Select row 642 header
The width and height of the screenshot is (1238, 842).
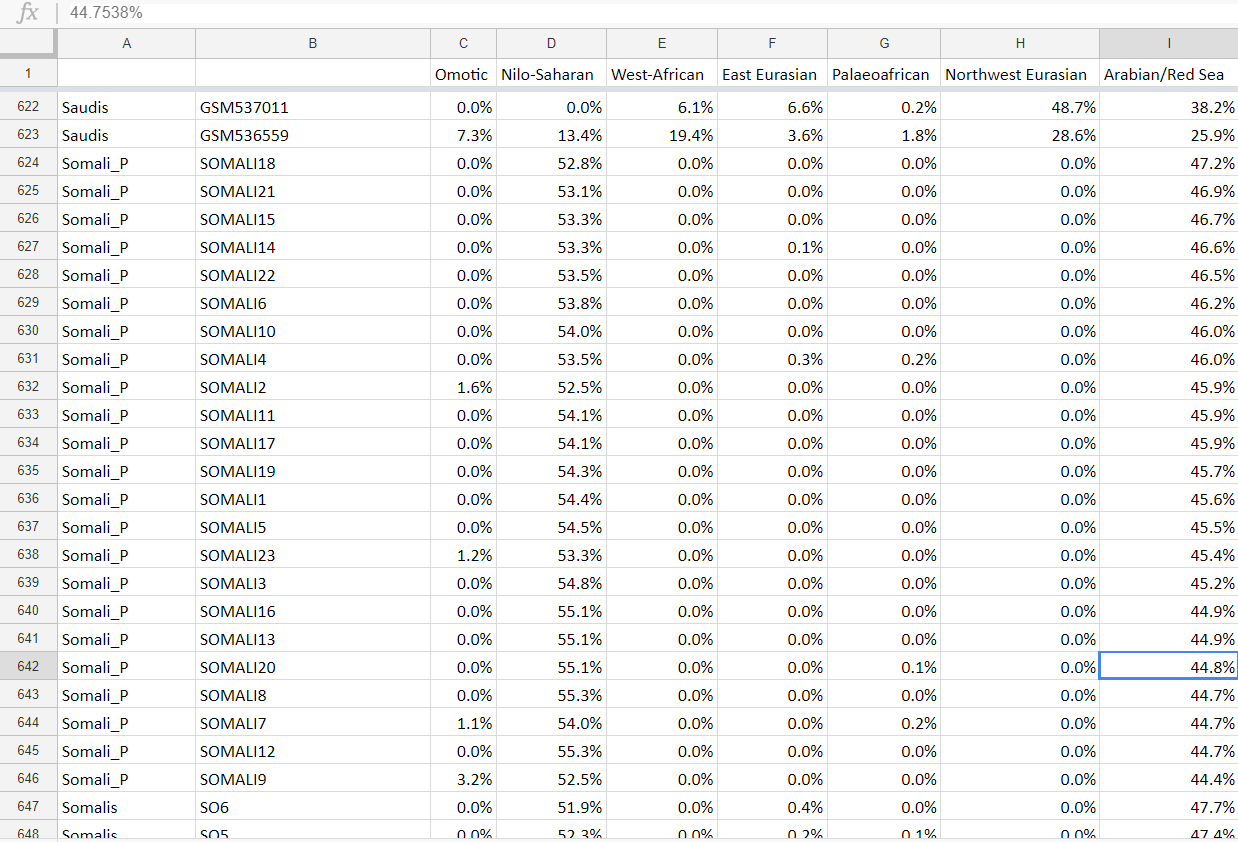pos(28,667)
